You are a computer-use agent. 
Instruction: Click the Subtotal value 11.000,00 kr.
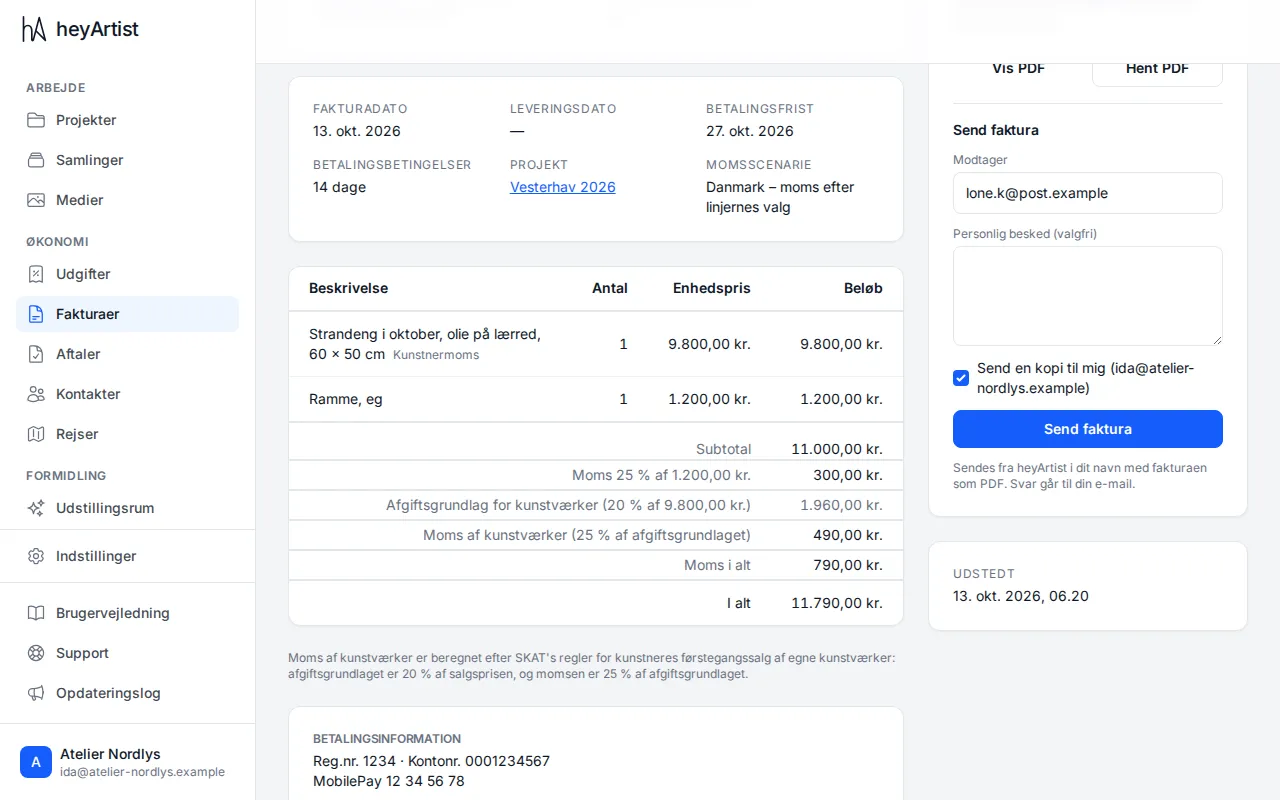pyautogui.click(x=837, y=449)
